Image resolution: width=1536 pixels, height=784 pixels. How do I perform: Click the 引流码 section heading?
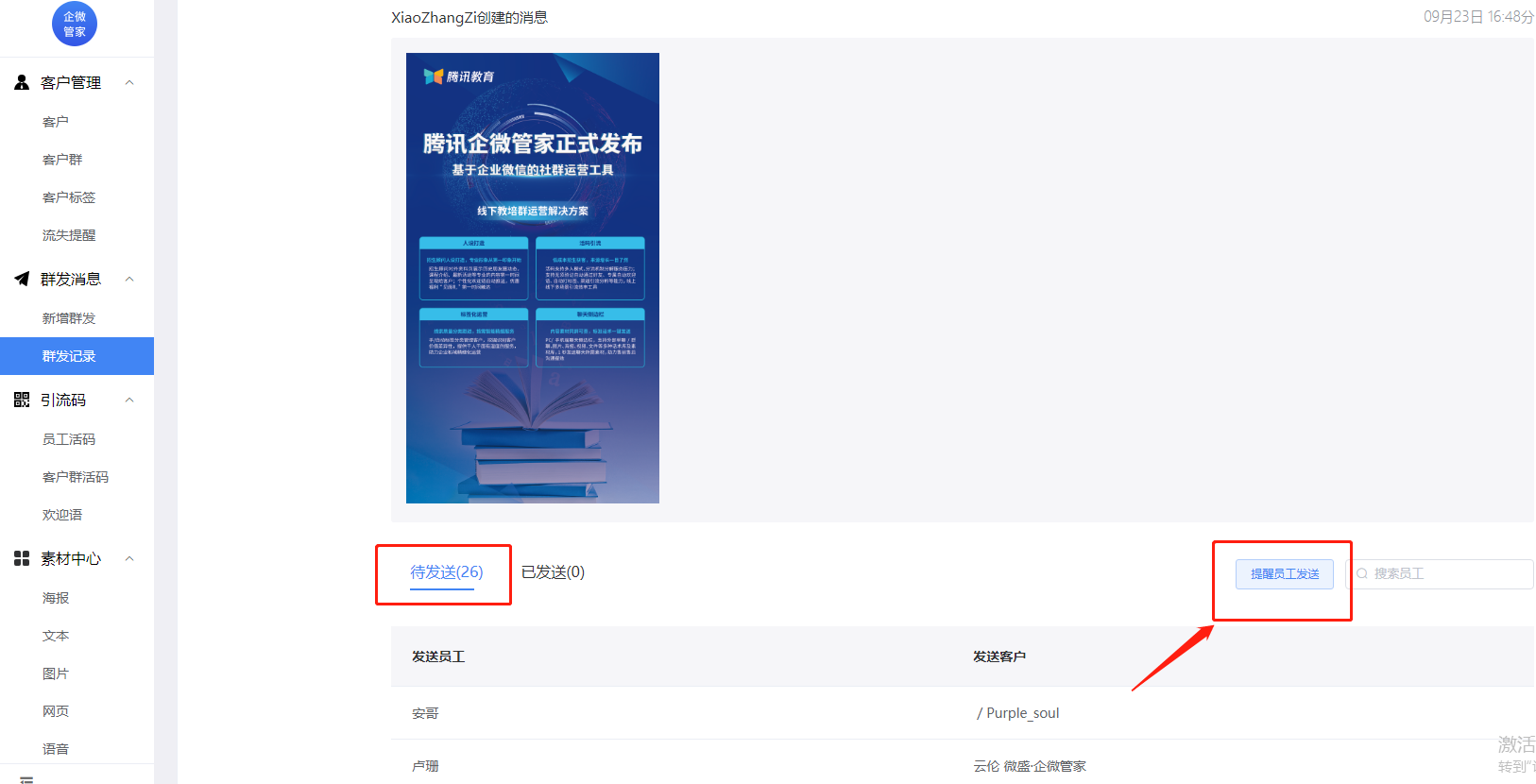(63, 400)
